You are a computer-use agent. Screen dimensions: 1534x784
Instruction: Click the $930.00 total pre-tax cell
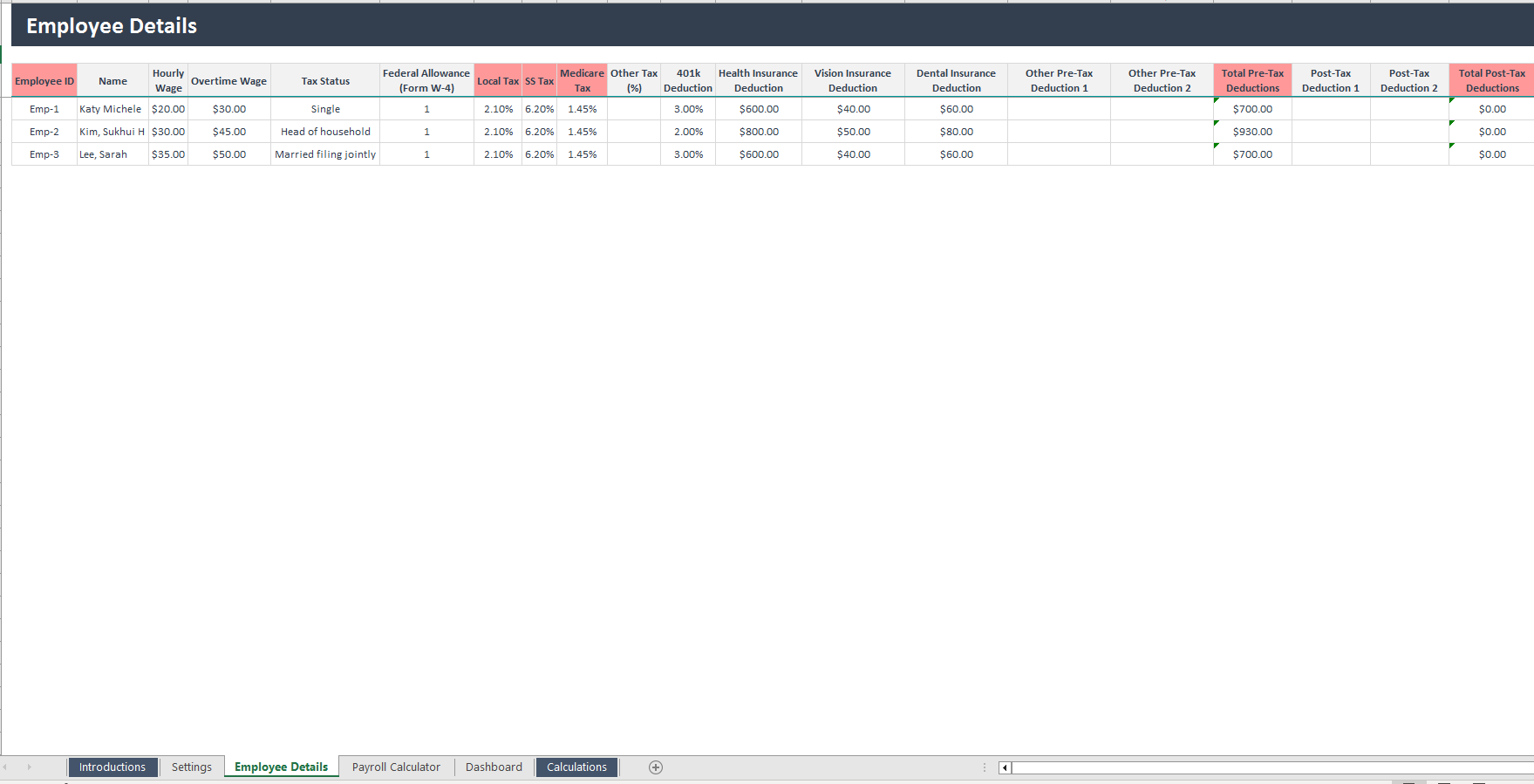click(1252, 132)
